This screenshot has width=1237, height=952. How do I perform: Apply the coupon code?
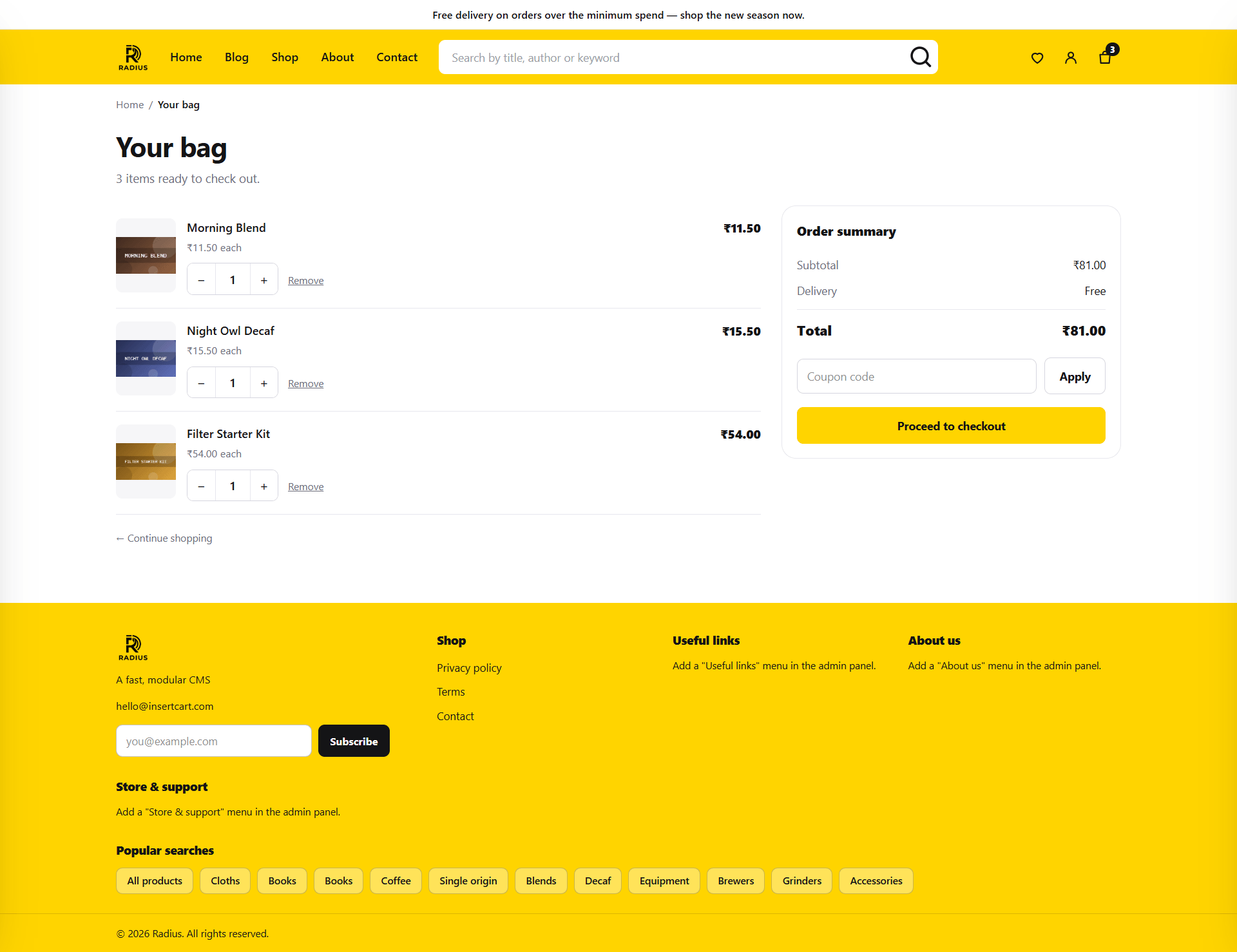pyautogui.click(x=1075, y=376)
